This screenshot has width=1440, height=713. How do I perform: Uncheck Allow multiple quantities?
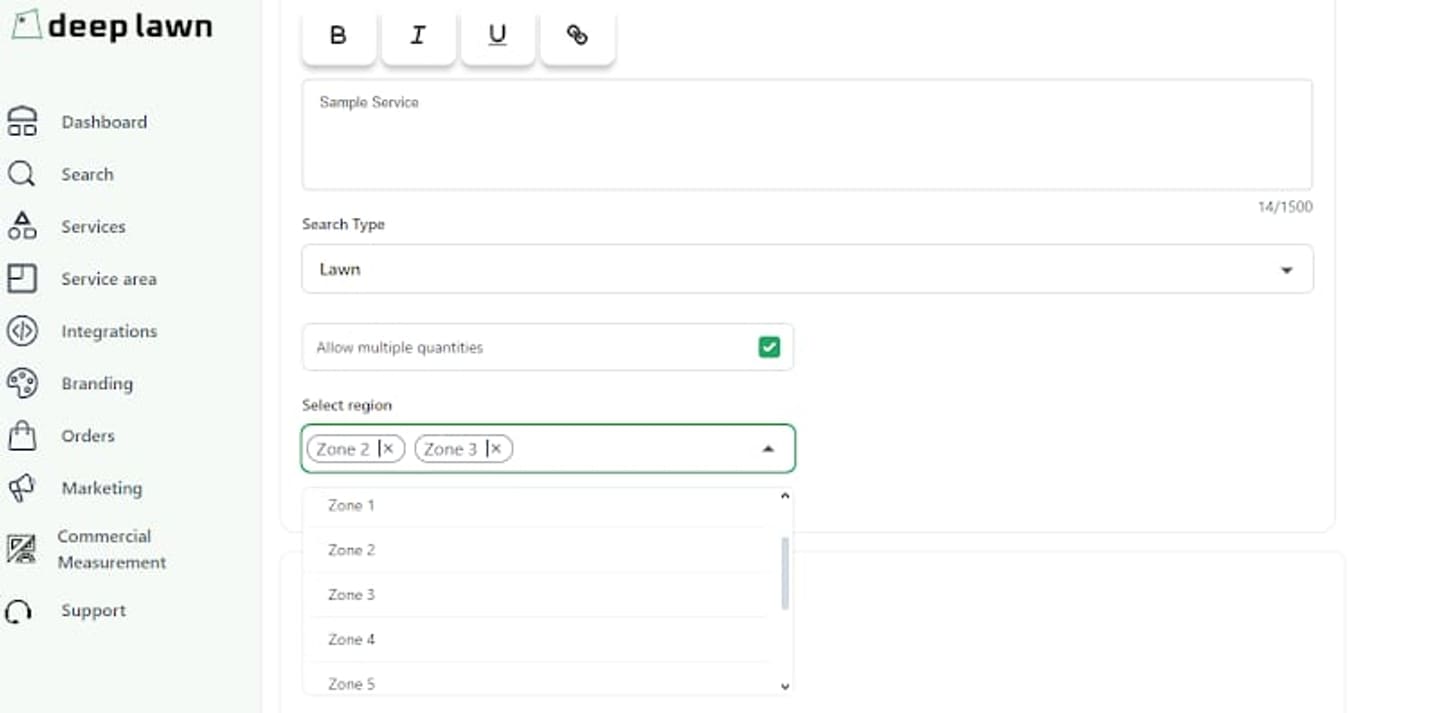[x=769, y=347]
